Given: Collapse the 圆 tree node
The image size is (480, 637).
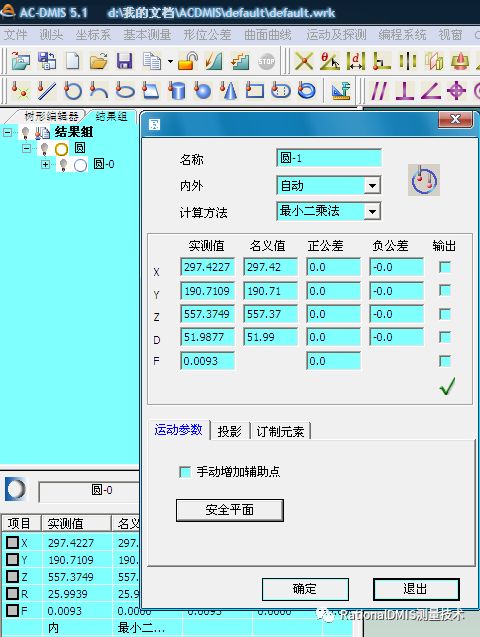Looking at the screenshot, I should coord(26,148).
